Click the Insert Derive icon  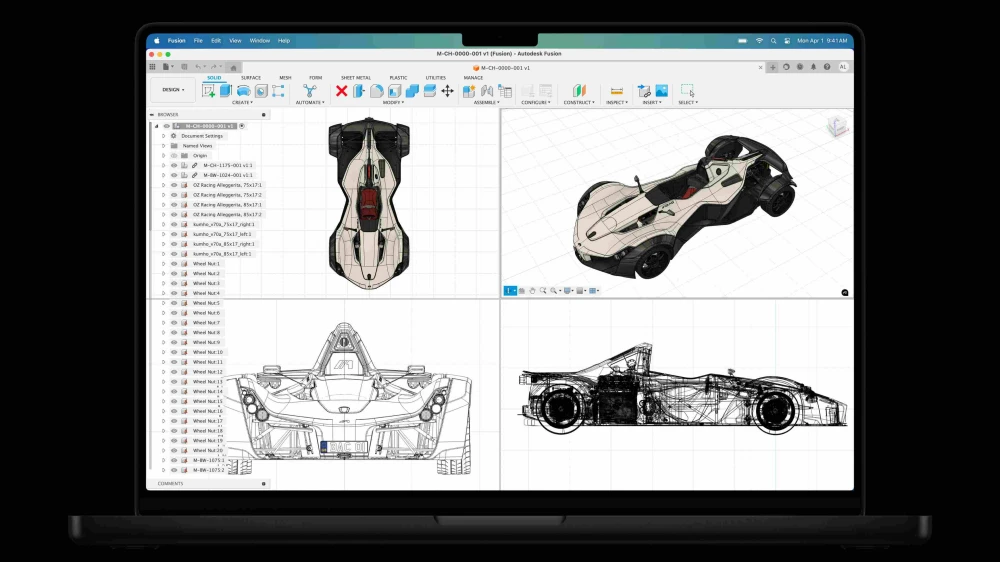(x=644, y=91)
